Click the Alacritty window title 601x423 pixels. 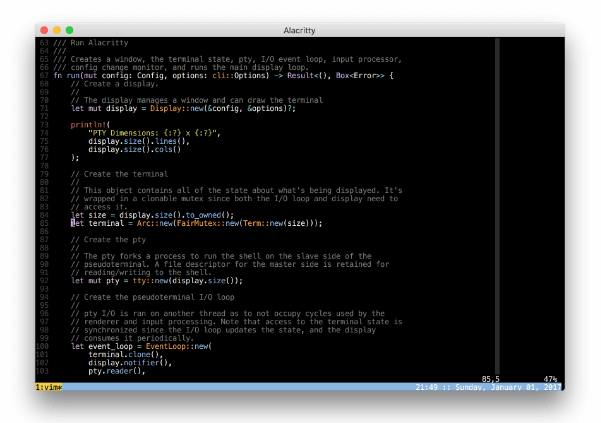pos(300,31)
